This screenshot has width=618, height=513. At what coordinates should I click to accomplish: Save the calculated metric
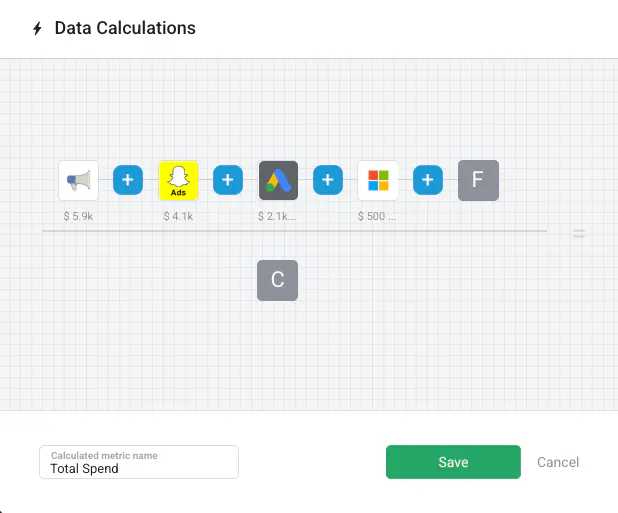[x=453, y=462]
